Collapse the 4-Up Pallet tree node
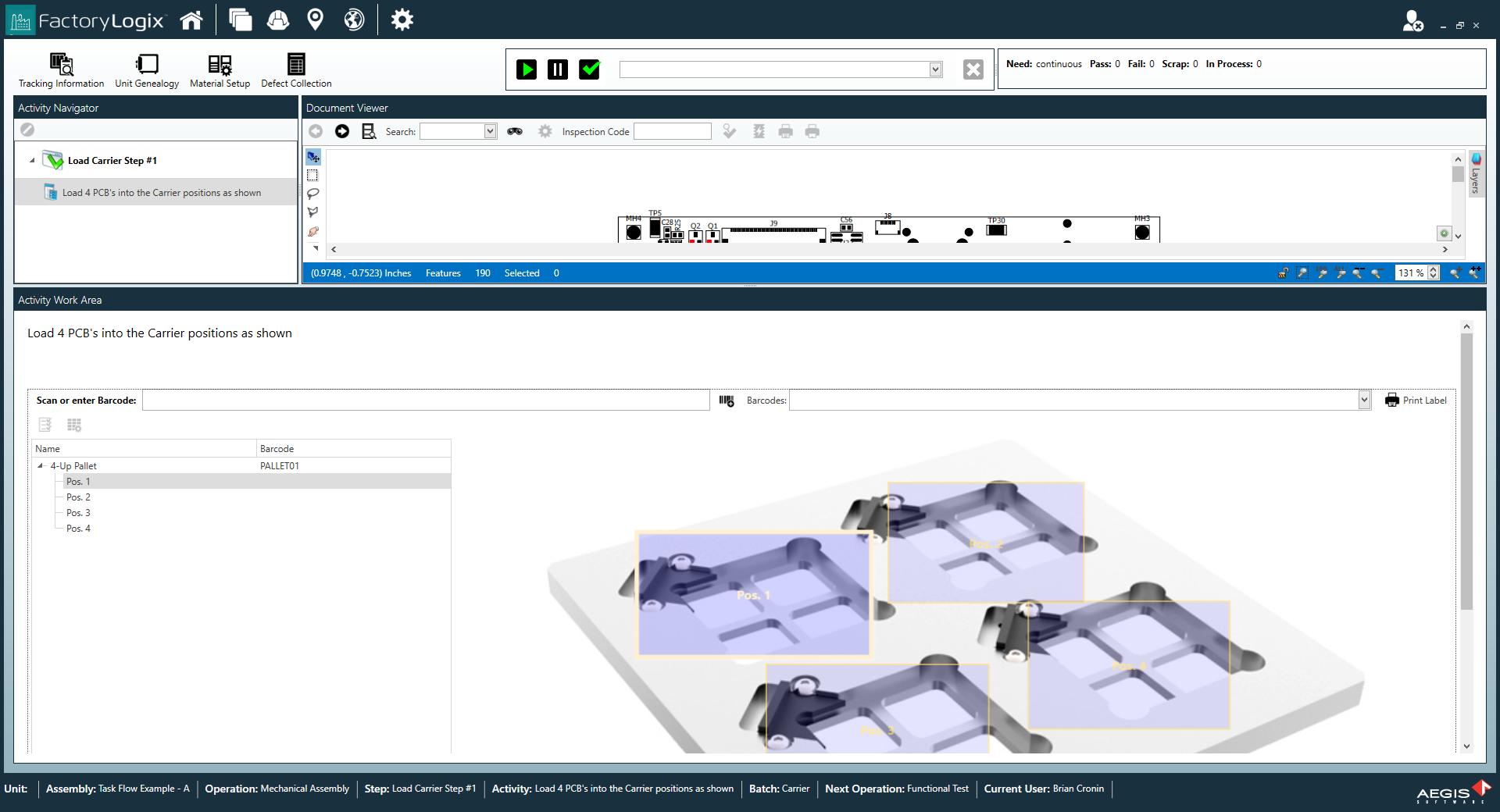The width and height of the screenshot is (1500, 812). coord(41,465)
